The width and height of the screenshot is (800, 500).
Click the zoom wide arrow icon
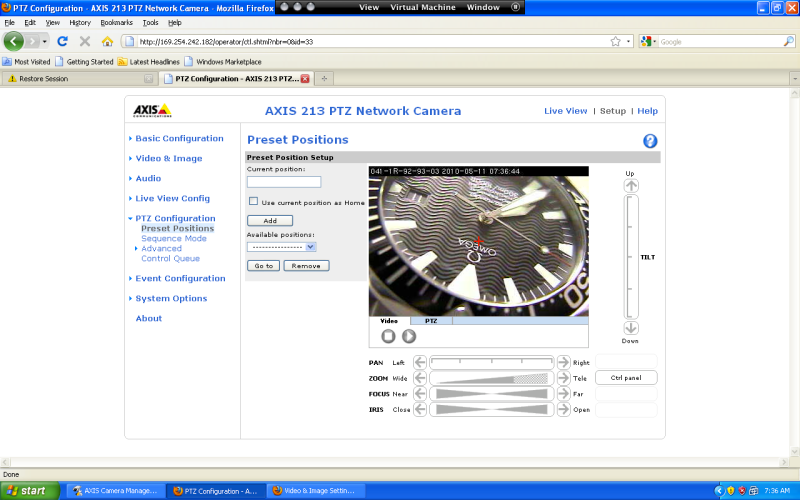tap(419, 378)
